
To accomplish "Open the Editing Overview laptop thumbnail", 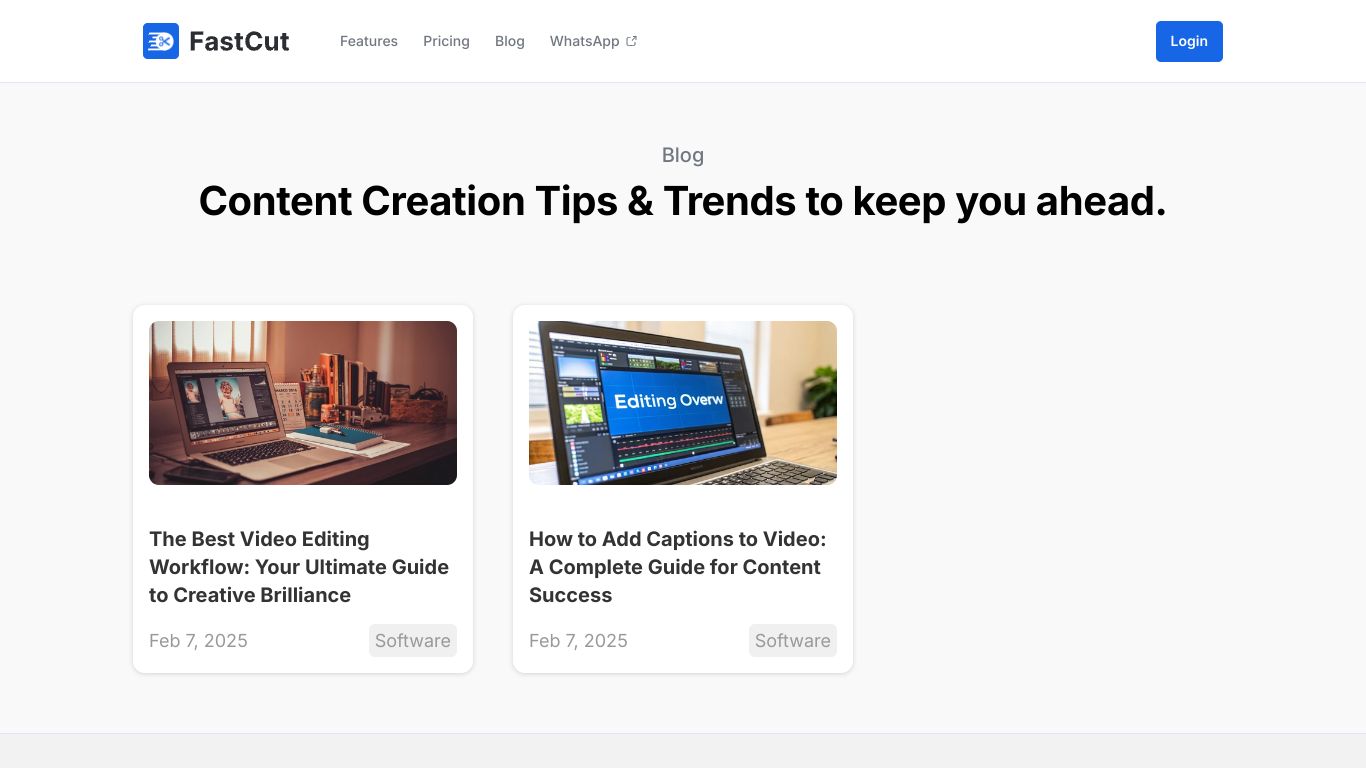I will click(x=683, y=403).
